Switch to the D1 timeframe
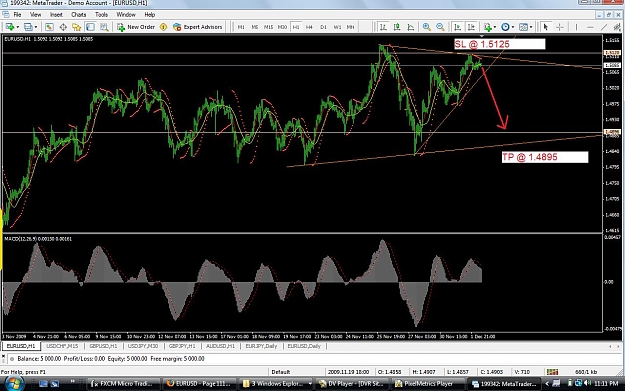Viewport: 625px width, 391px height. 323,27
